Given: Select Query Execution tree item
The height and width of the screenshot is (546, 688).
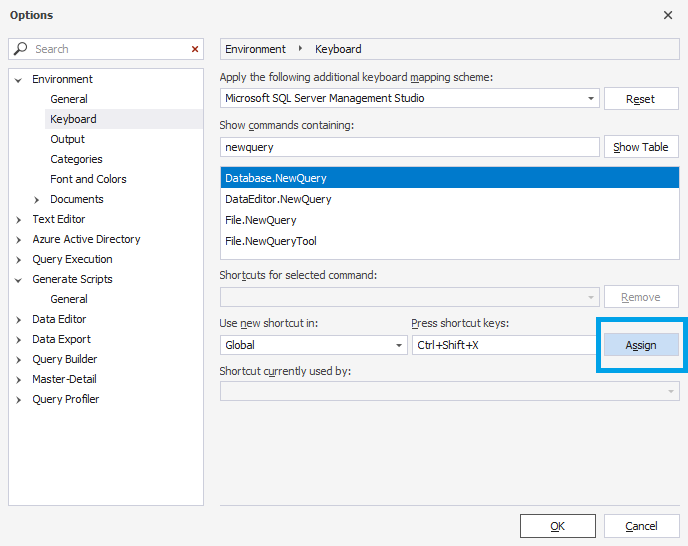Looking at the screenshot, I should (72, 259).
